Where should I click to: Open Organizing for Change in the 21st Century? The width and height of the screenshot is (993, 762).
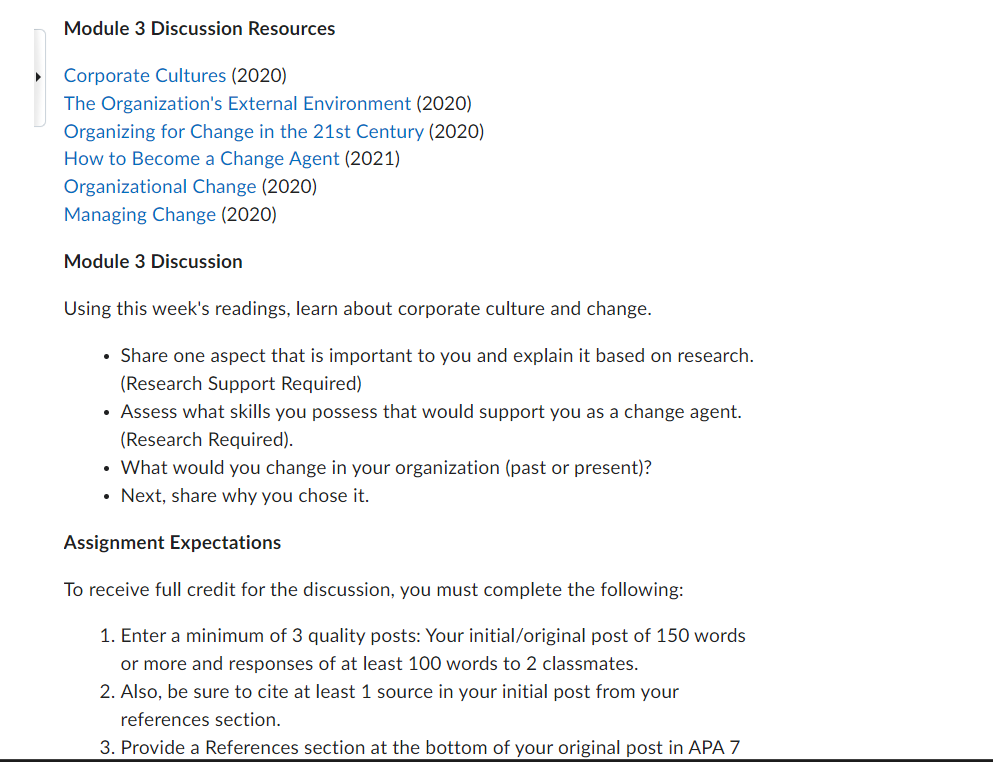pyautogui.click(x=244, y=131)
